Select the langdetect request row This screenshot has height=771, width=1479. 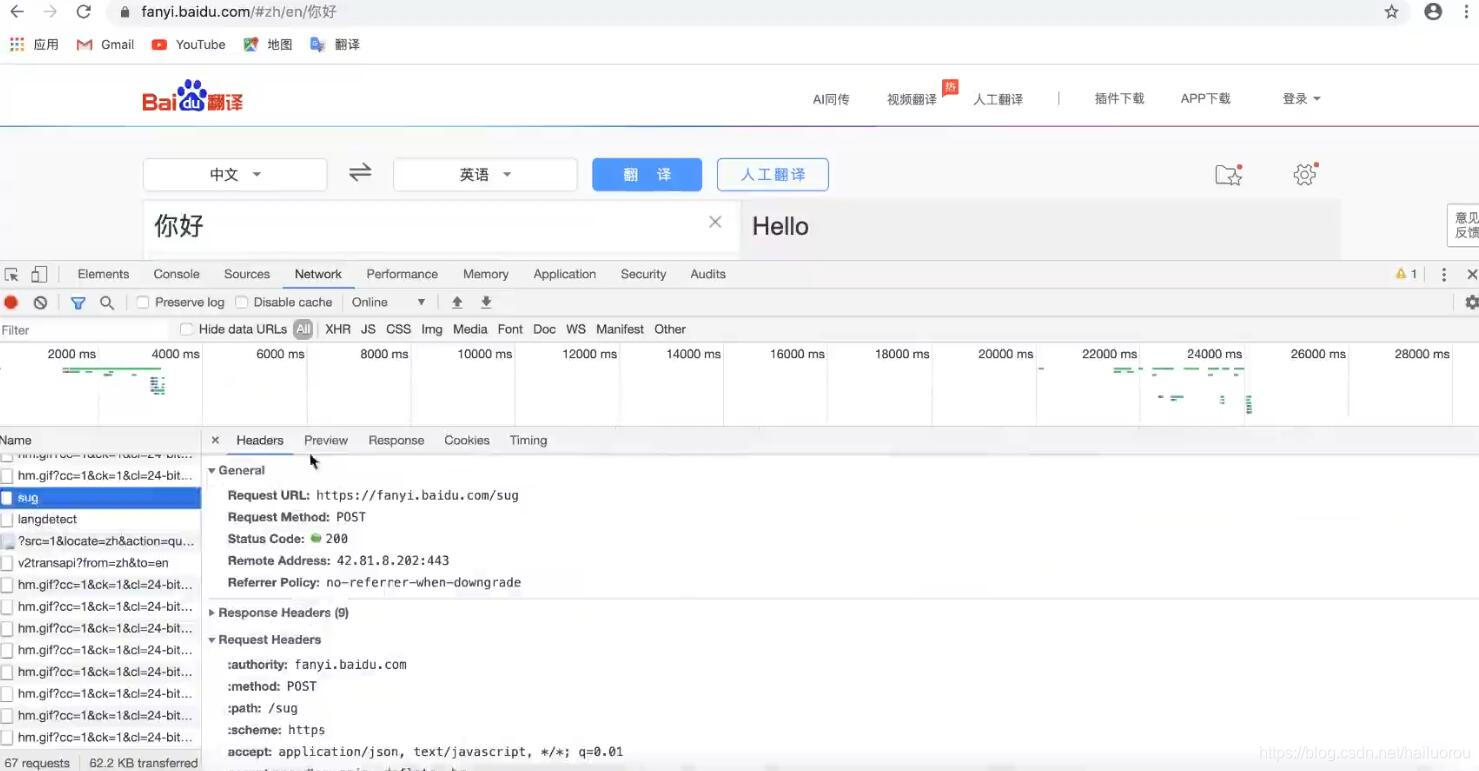pos(100,519)
